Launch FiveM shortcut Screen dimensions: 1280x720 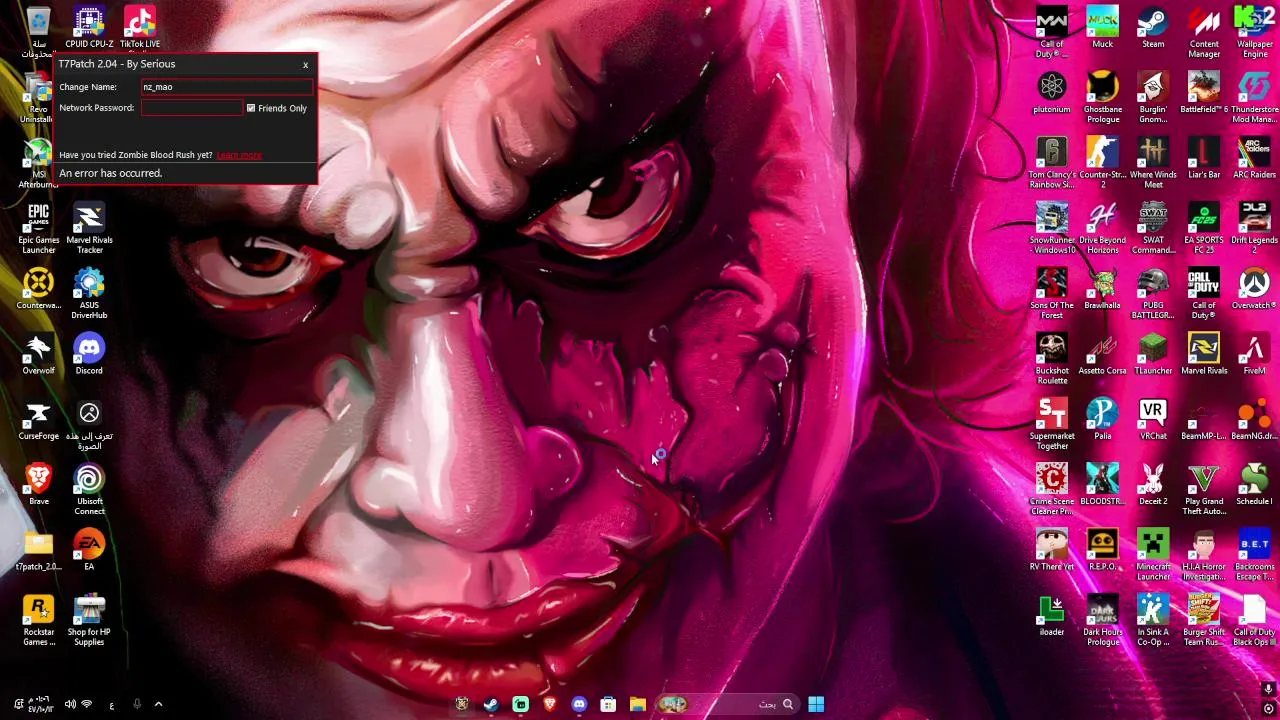[x=1255, y=354]
